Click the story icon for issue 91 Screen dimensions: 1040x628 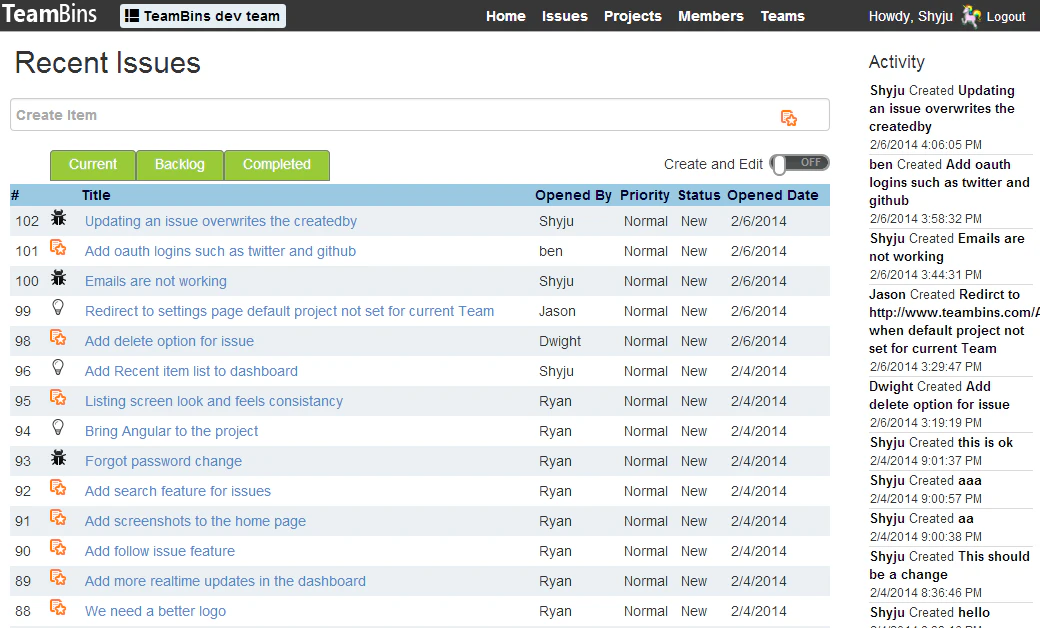click(x=58, y=518)
